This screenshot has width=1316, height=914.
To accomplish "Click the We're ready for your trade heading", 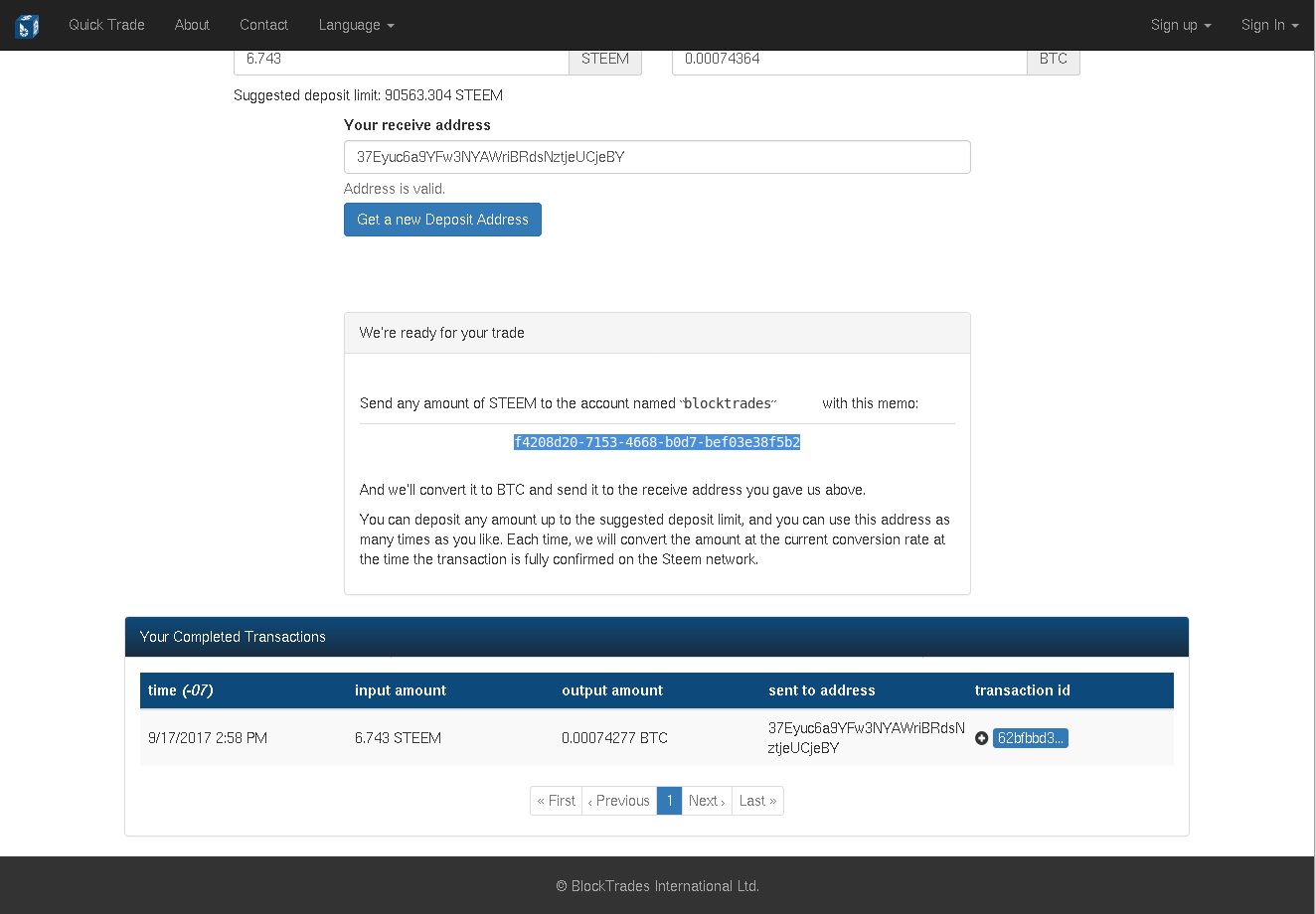I will pos(657,333).
